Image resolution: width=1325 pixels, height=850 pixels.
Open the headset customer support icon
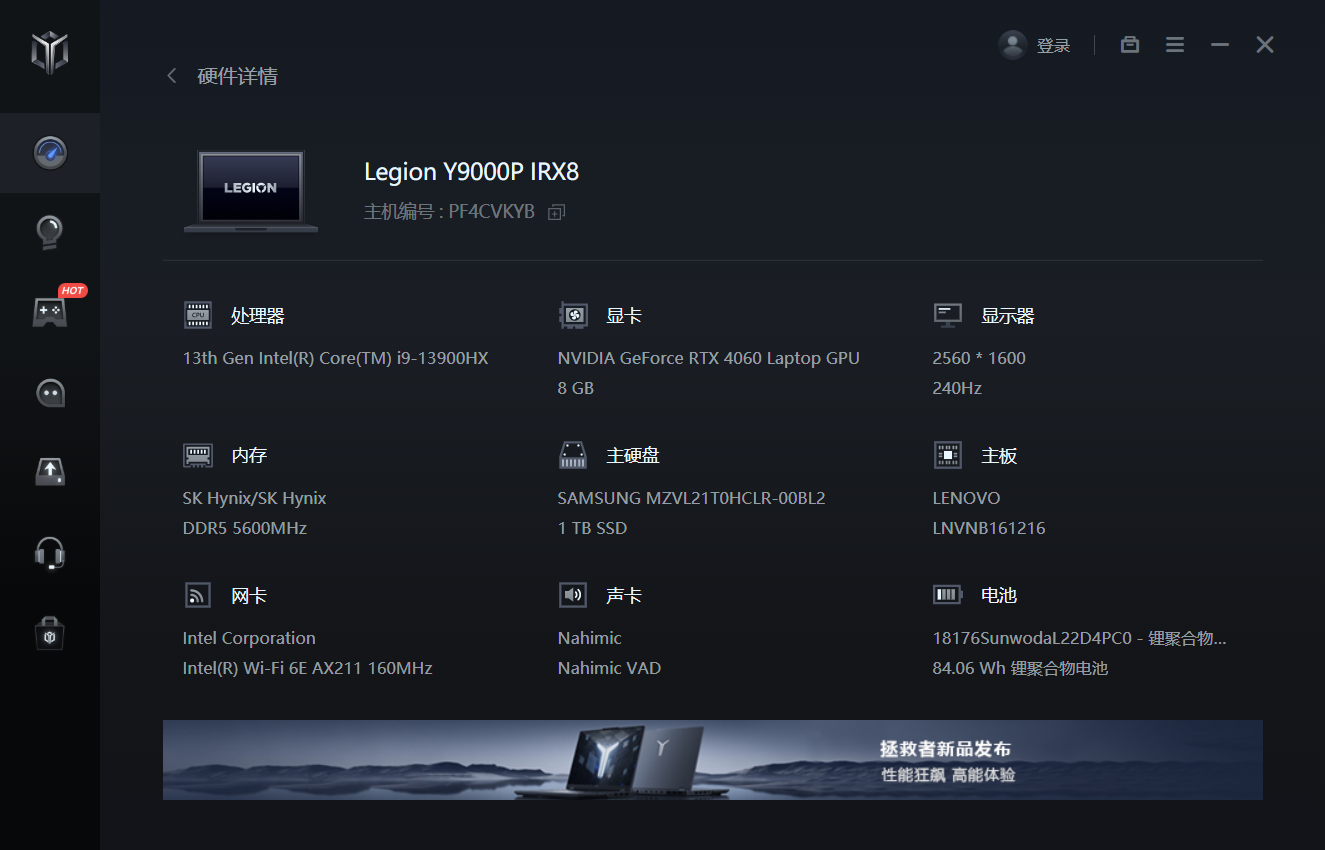(x=49, y=553)
